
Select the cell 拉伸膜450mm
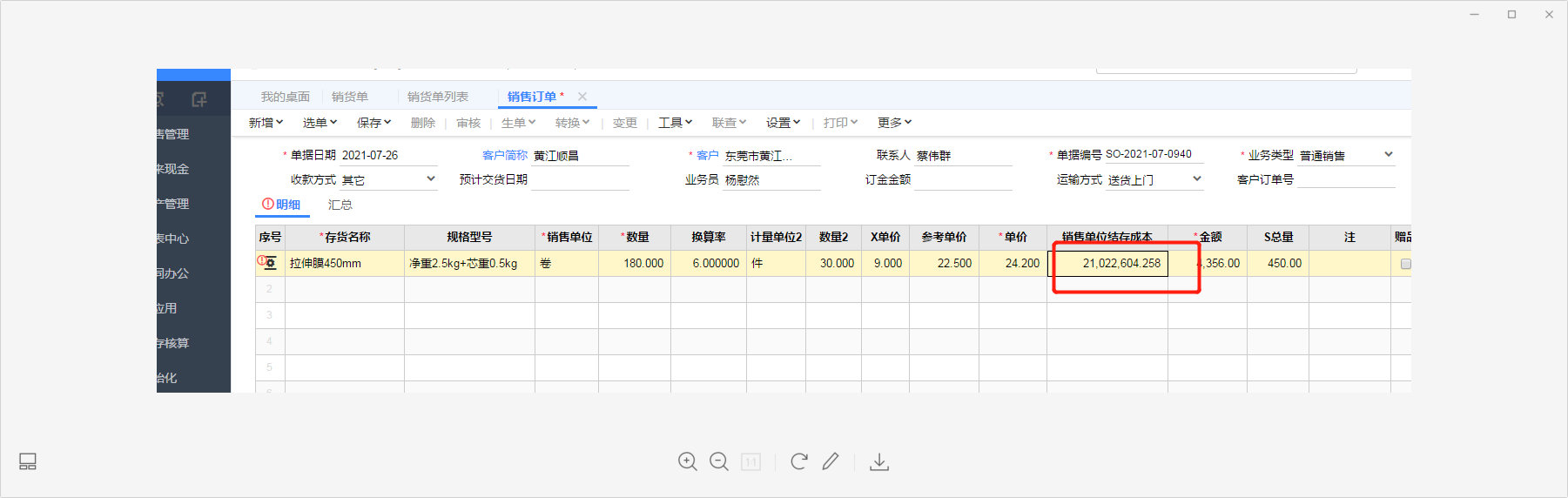345,263
